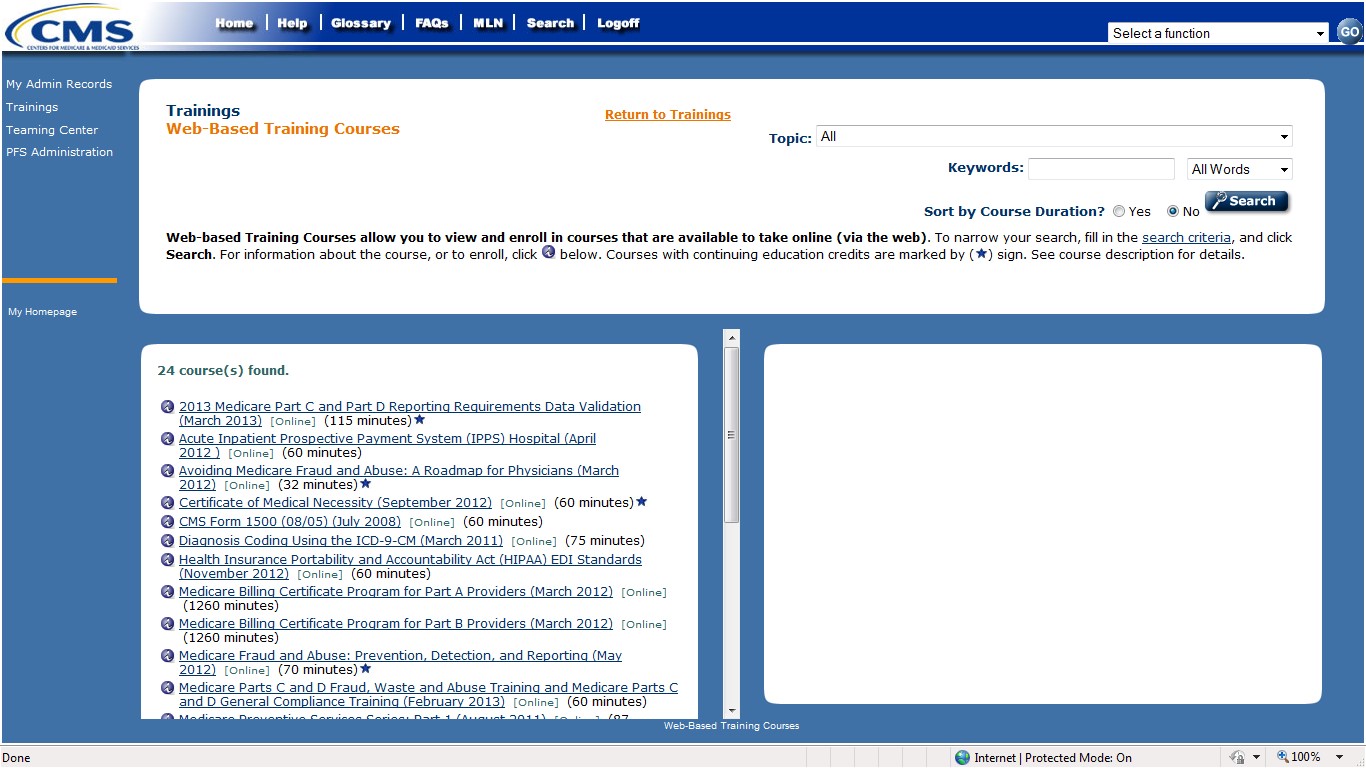Open info icon for Part A Providers billing certificate
Image resolution: width=1366 pixels, height=768 pixels.
tap(167, 592)
